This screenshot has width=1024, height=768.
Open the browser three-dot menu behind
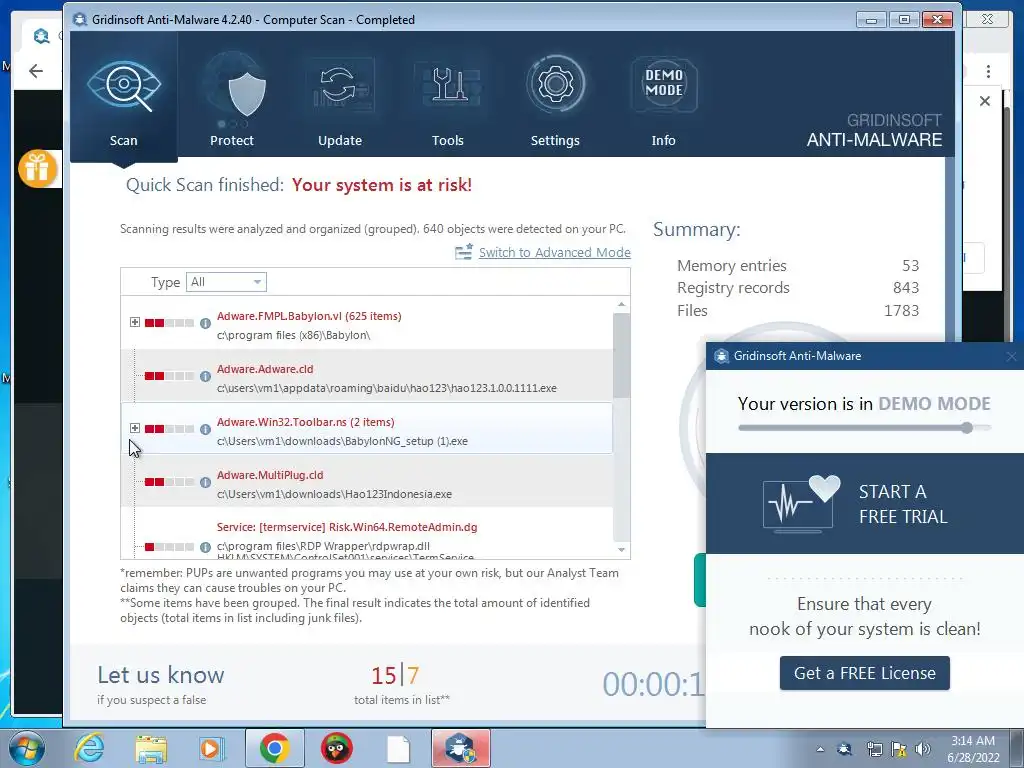(x=988, y=71)
